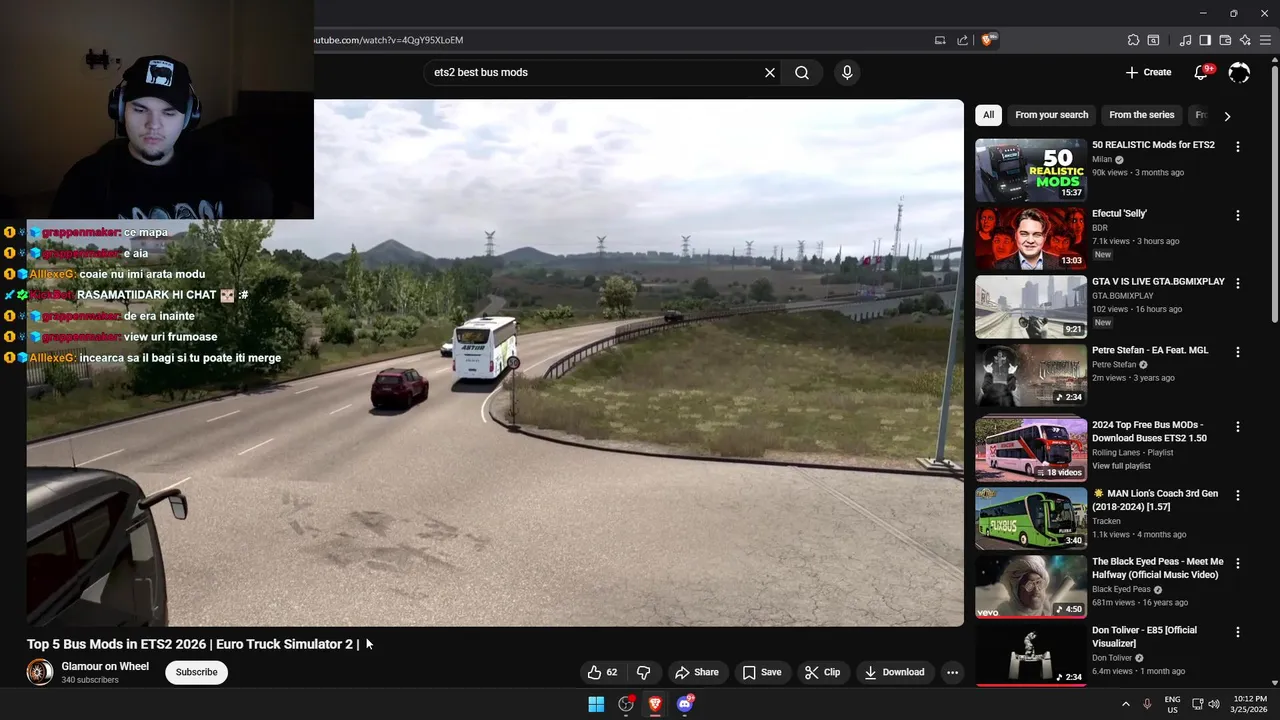The image size is (1280, 720).
Task: Click the magnifier search button
Action: pos(802,72)
